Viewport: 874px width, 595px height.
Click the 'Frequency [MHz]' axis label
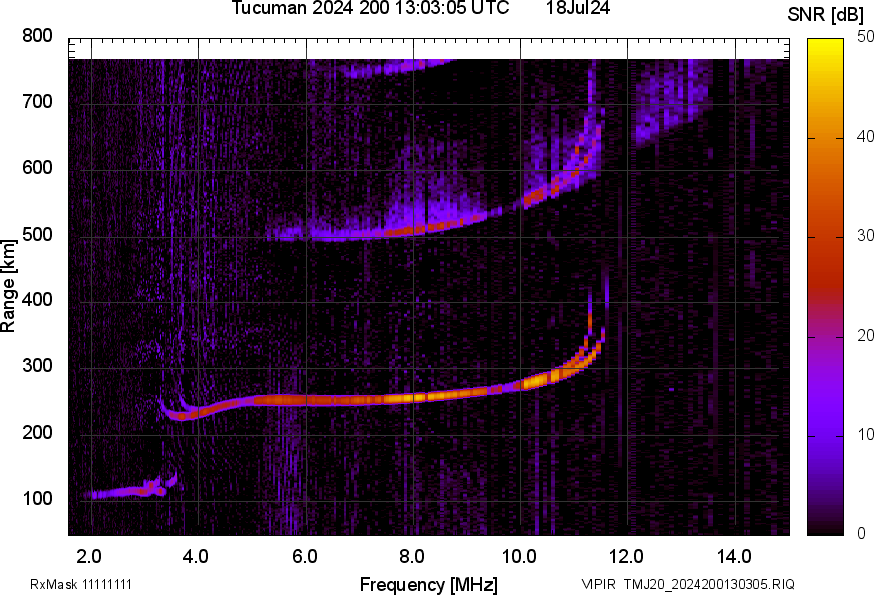click(x=428, y=584)
